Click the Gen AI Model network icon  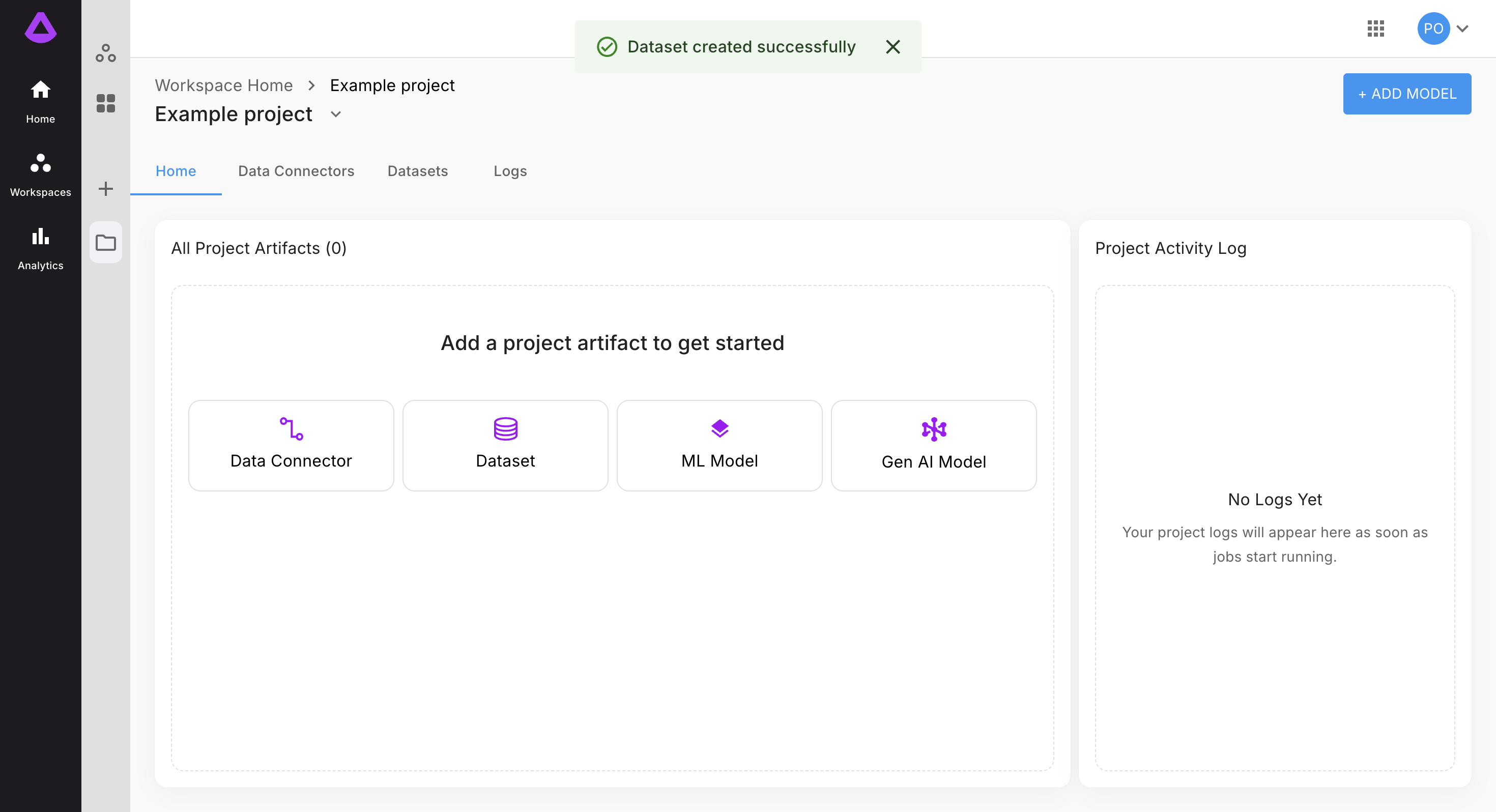[x=933, y=429]
